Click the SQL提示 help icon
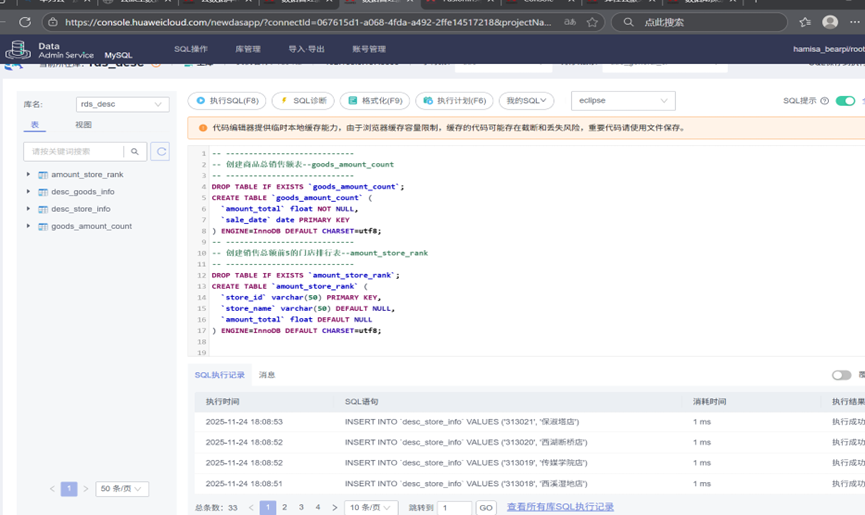 (825, 101)
